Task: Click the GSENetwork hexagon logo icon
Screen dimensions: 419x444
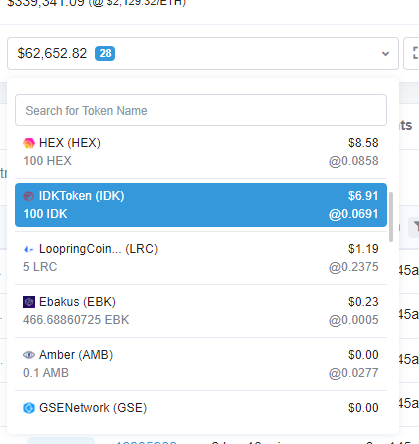Action: (29, 408)
